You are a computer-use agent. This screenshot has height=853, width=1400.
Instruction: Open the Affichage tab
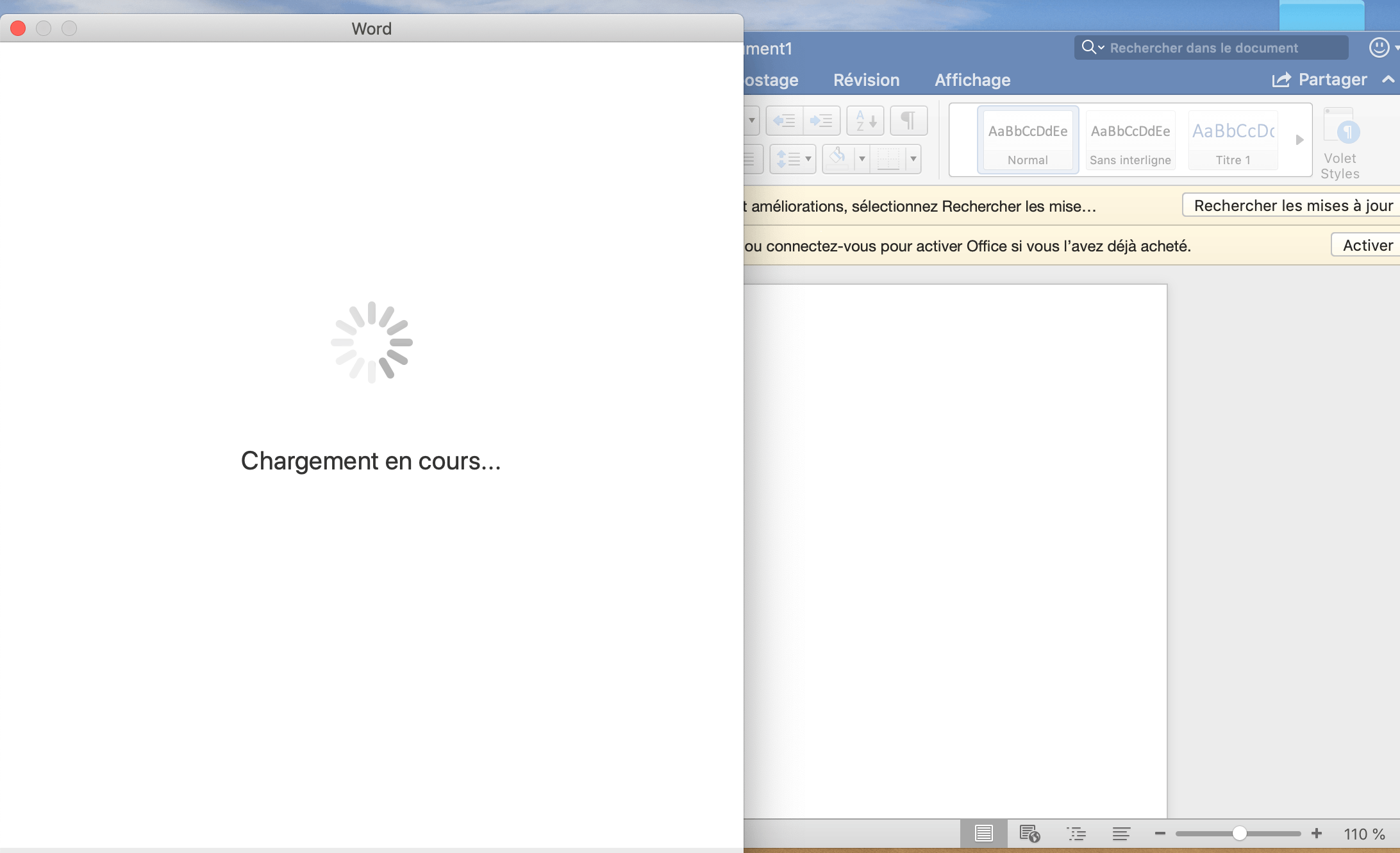(x=972, y=80)
